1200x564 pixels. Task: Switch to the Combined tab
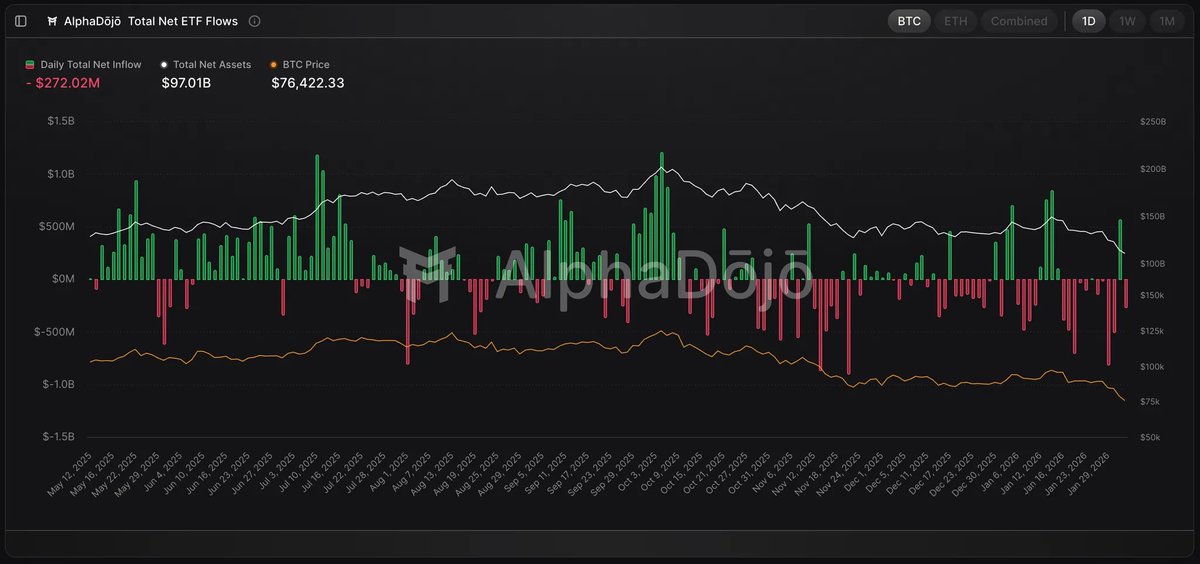click(x=1019, y=21)
